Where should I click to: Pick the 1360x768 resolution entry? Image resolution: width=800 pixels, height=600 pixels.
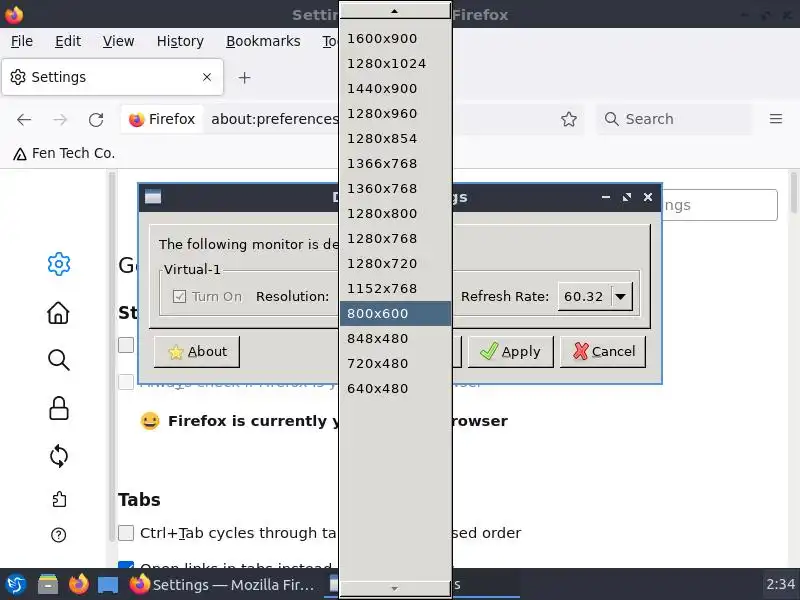coord(395,189)
